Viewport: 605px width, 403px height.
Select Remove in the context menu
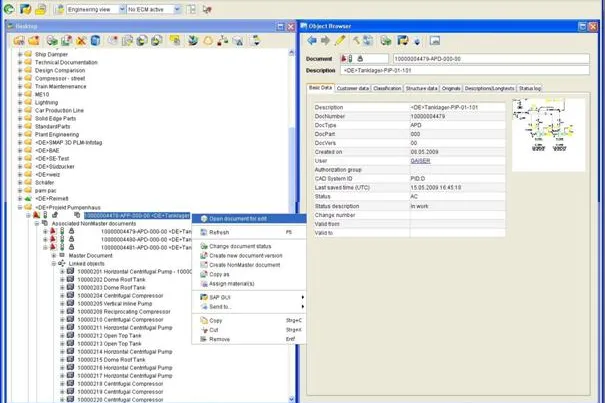point(249,339)
